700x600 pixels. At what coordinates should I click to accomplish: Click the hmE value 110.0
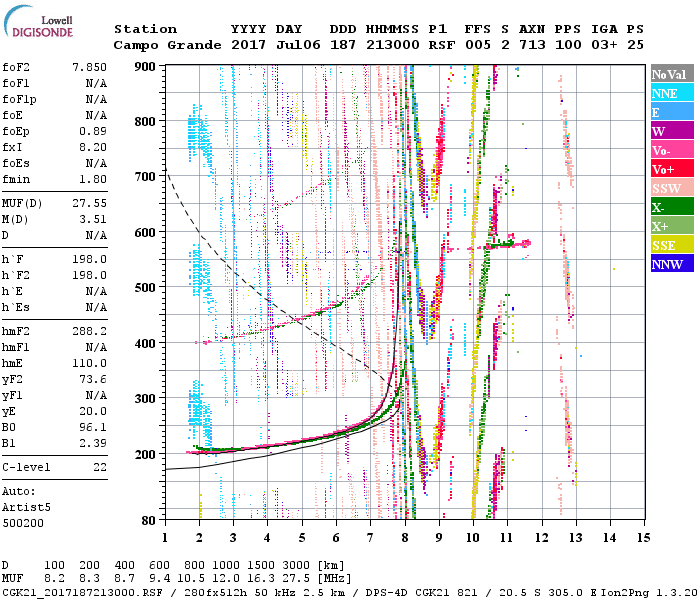pyautogui.click(x=89, y=363)
